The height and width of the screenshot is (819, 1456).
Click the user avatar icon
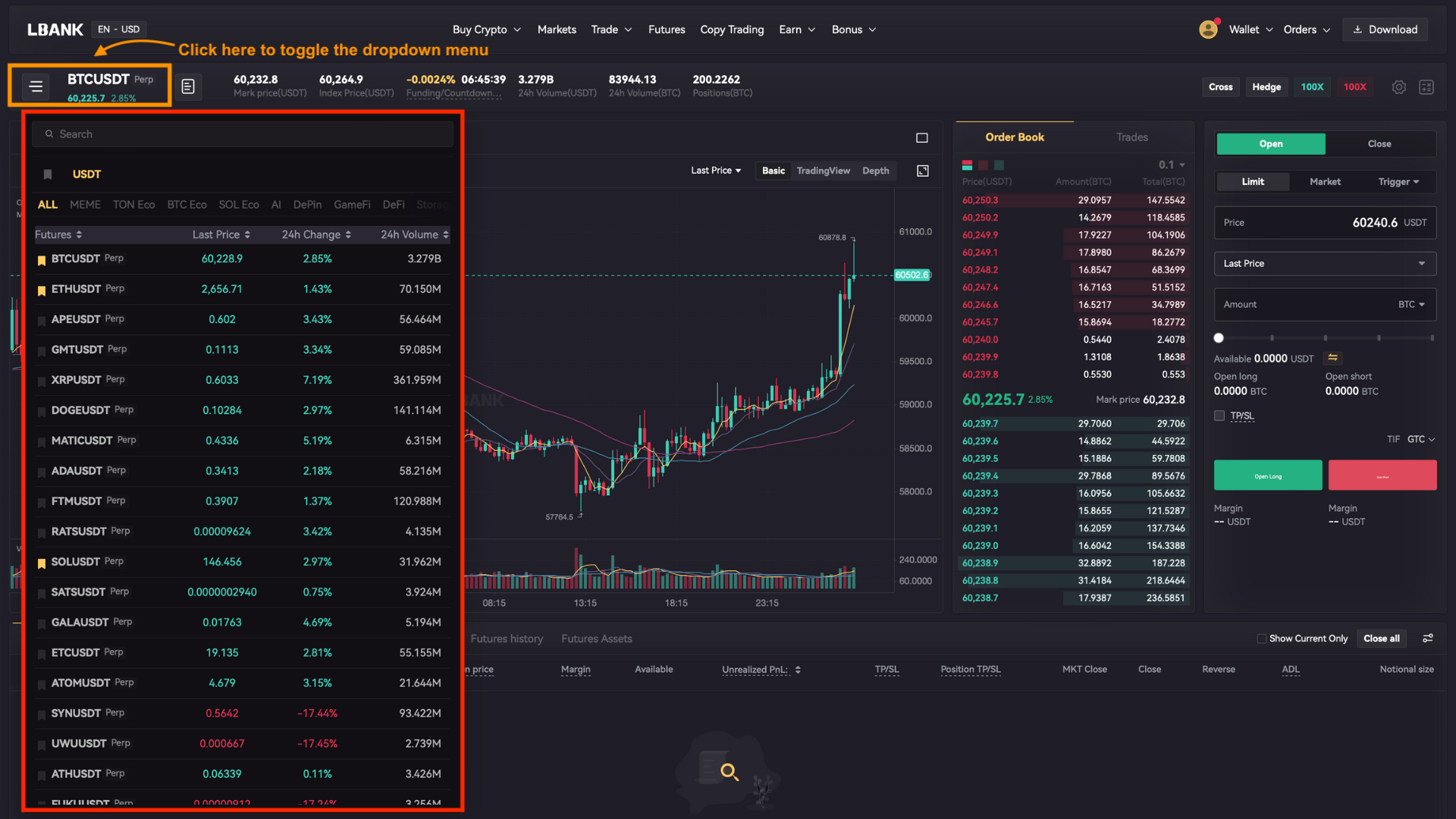pyautogui.click(x=1208, y=30)
